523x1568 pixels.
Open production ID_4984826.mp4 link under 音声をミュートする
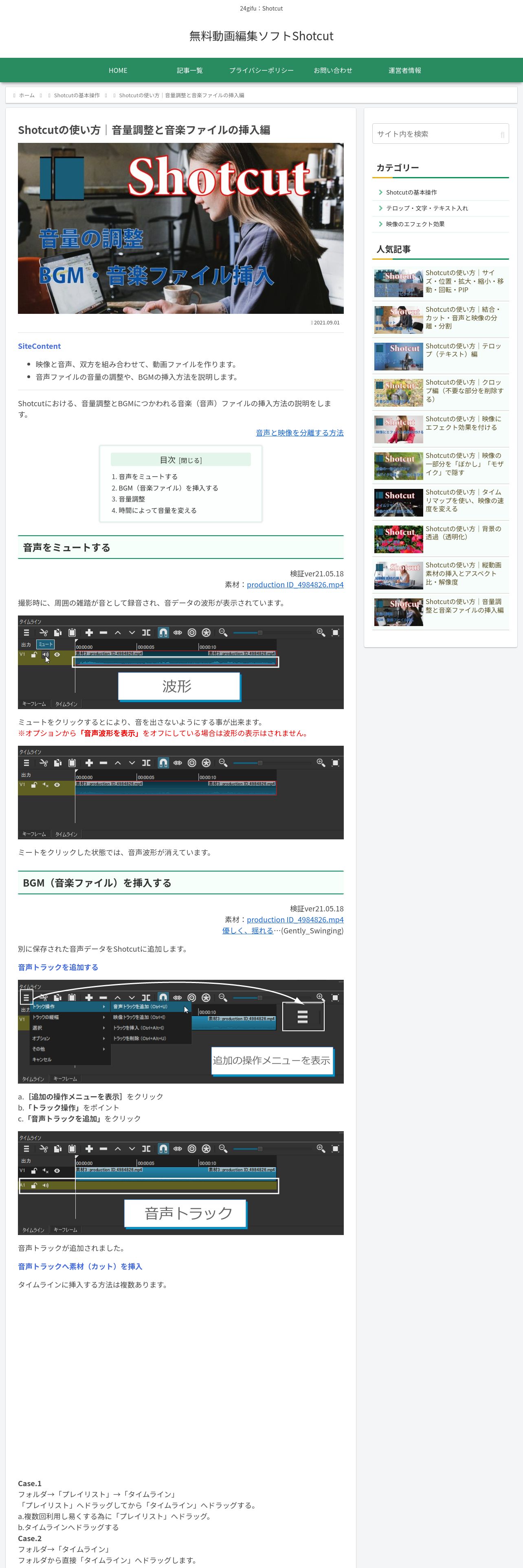tap(295, 585)
